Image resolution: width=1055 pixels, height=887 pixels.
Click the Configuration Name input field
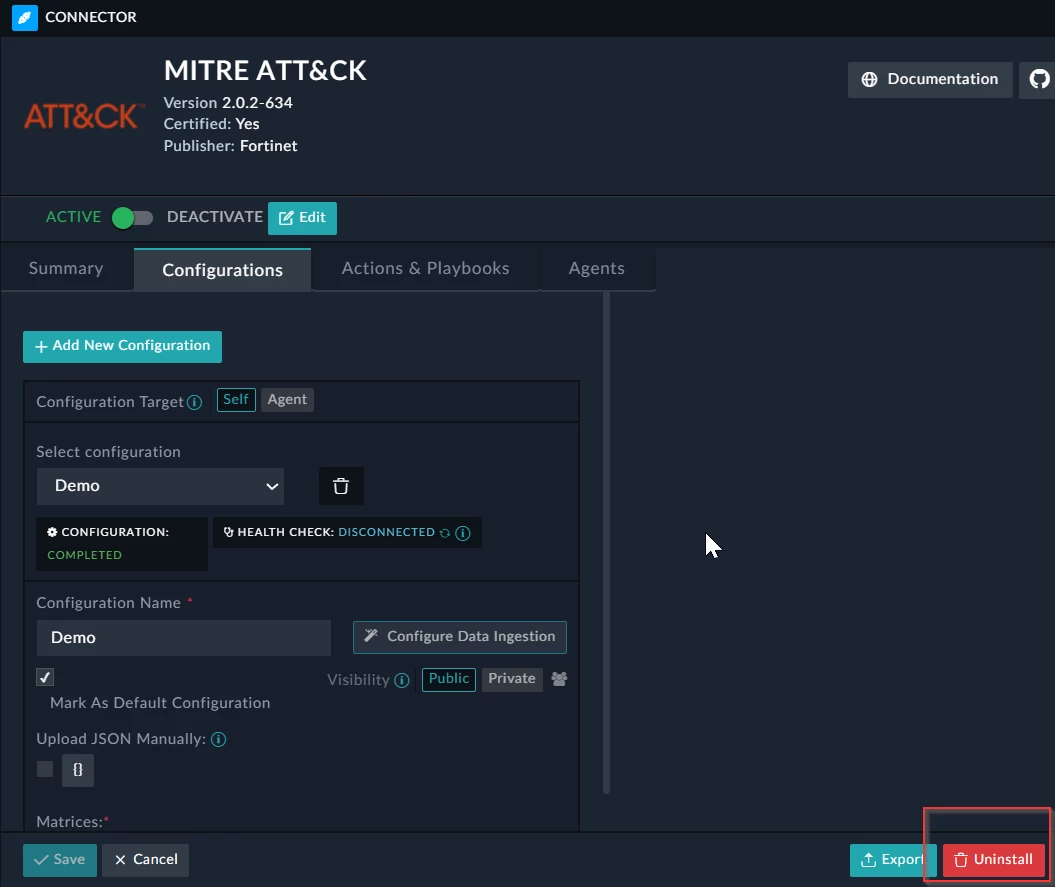184,638
